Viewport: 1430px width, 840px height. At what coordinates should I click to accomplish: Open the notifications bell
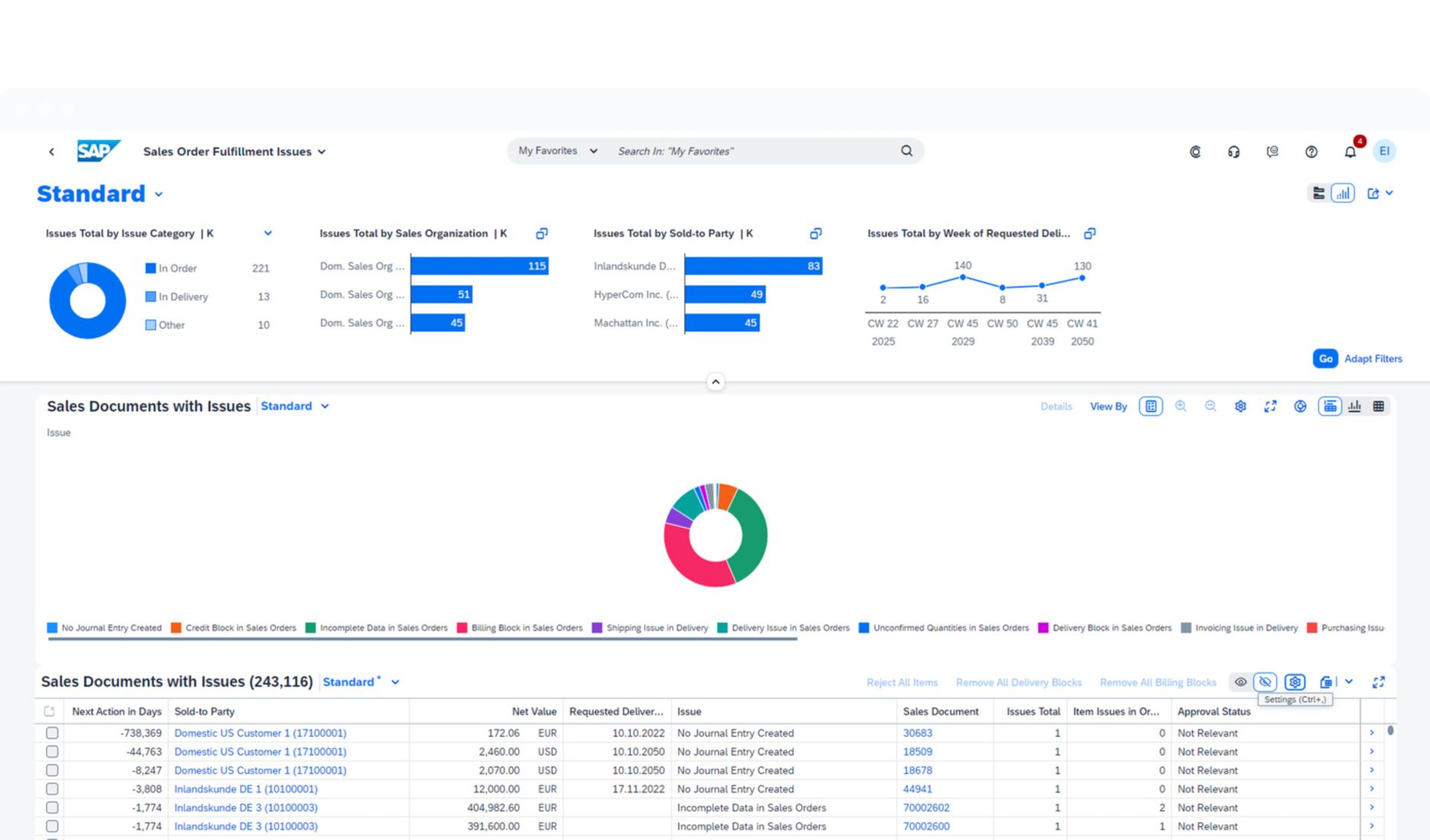pyautogui.click(x=1350, y=152)
